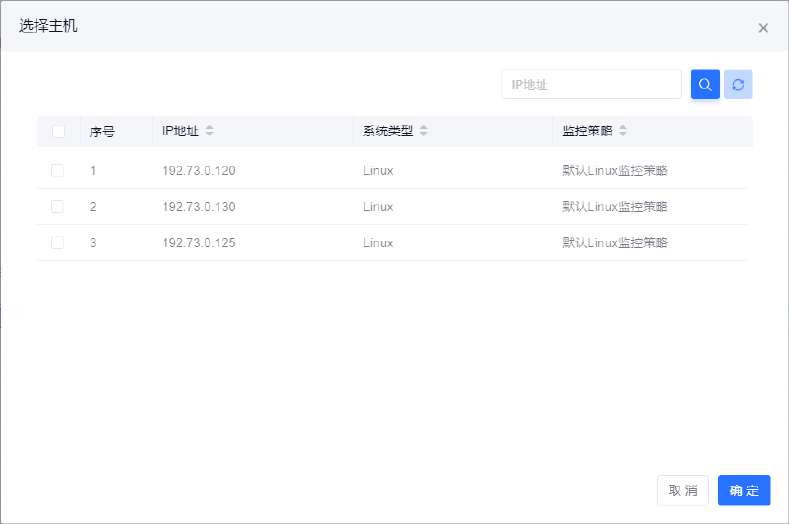This screenshot has width=789, height=524.
Task: Select the 192.73.0.130 IP address cell
Action: tap(198, 207)
